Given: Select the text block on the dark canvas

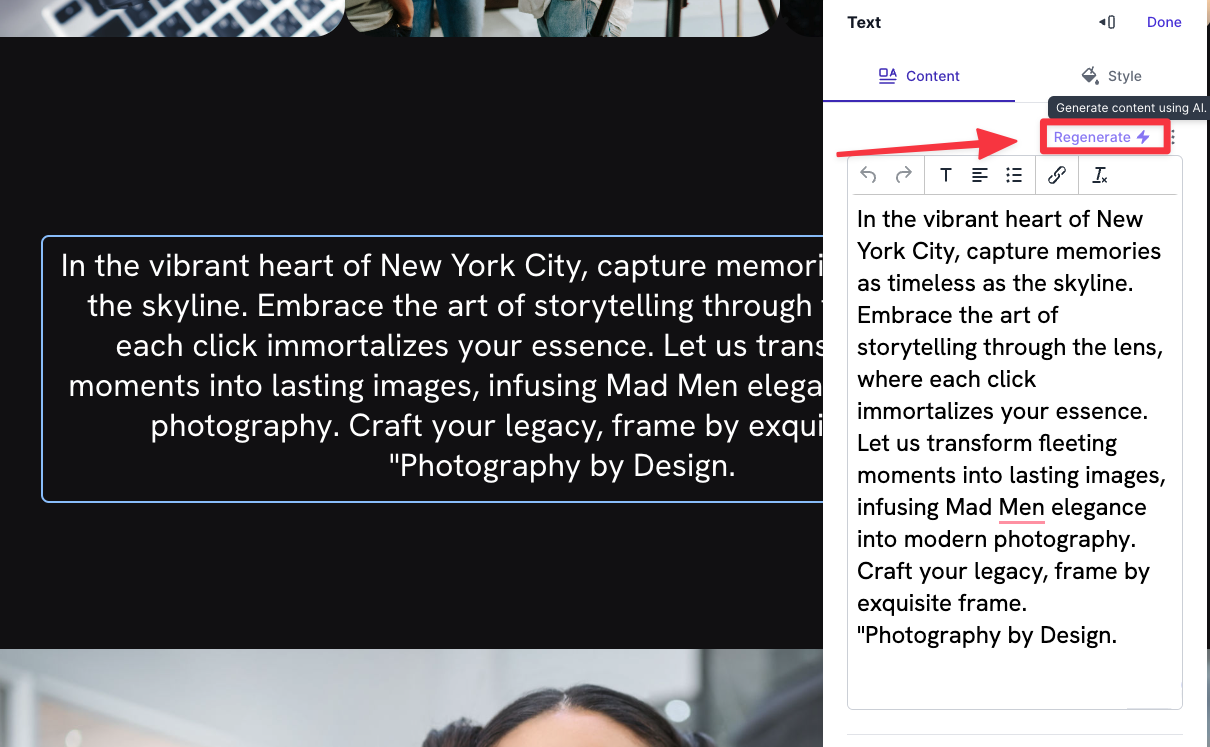Looking at the screenshot, I should [430, 366].
